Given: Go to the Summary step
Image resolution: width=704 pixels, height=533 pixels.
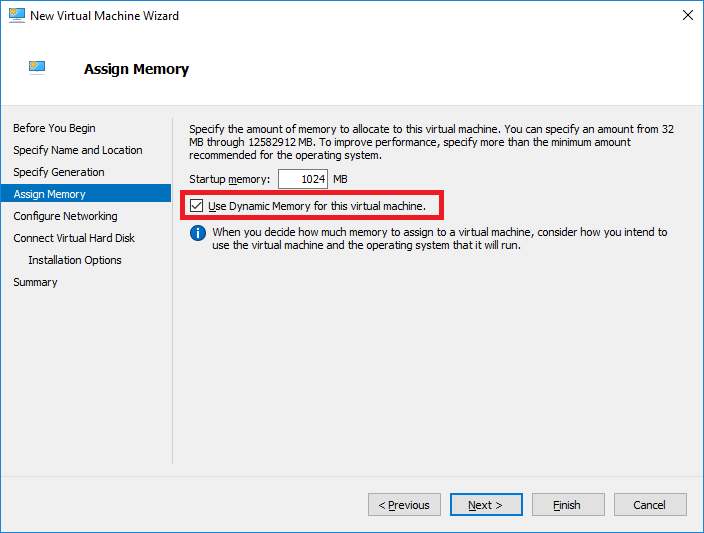Looking at the screenshot, I should (35, 282).
